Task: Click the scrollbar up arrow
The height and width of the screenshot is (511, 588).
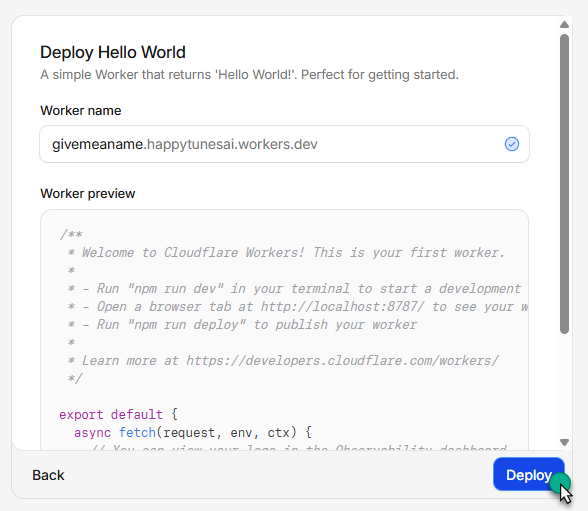Action: point(564,25)
